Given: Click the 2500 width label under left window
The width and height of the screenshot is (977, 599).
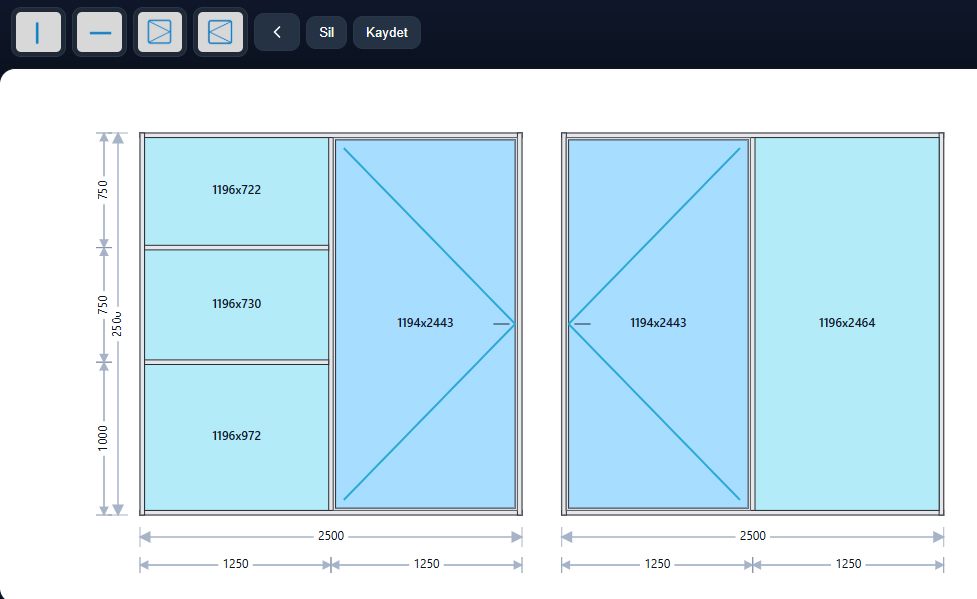Looking at the screenshot, I should [331, 536].
